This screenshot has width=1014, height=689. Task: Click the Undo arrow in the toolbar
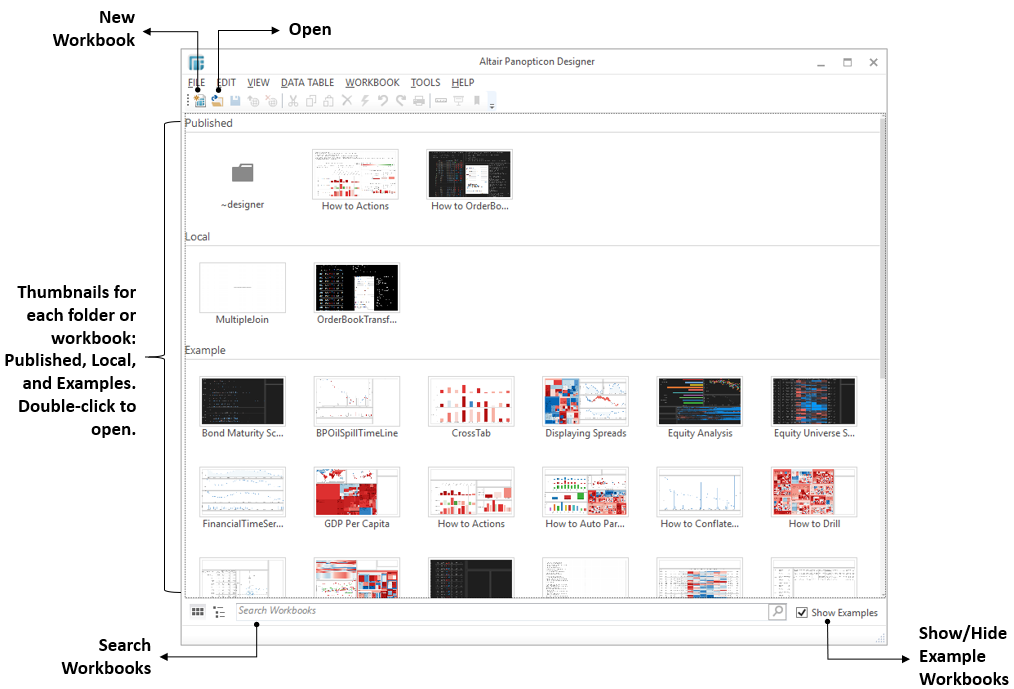(x=383, y=101)
